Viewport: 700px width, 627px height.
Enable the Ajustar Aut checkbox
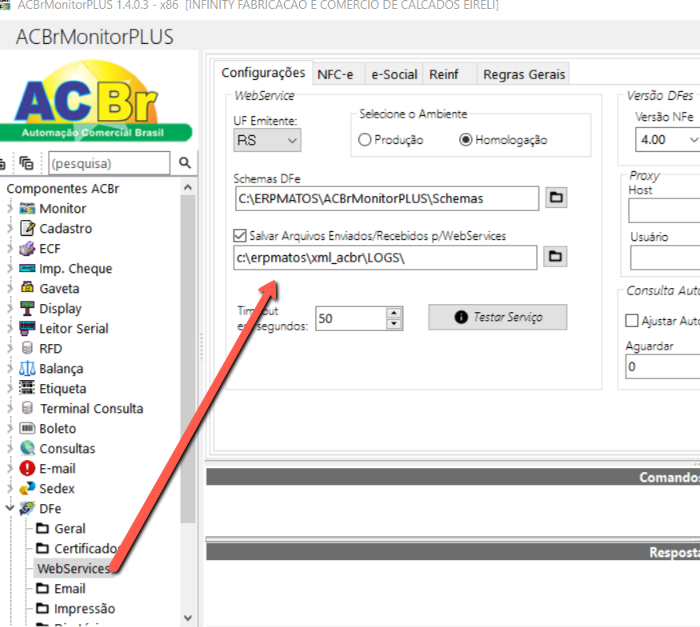coord(632,320)
